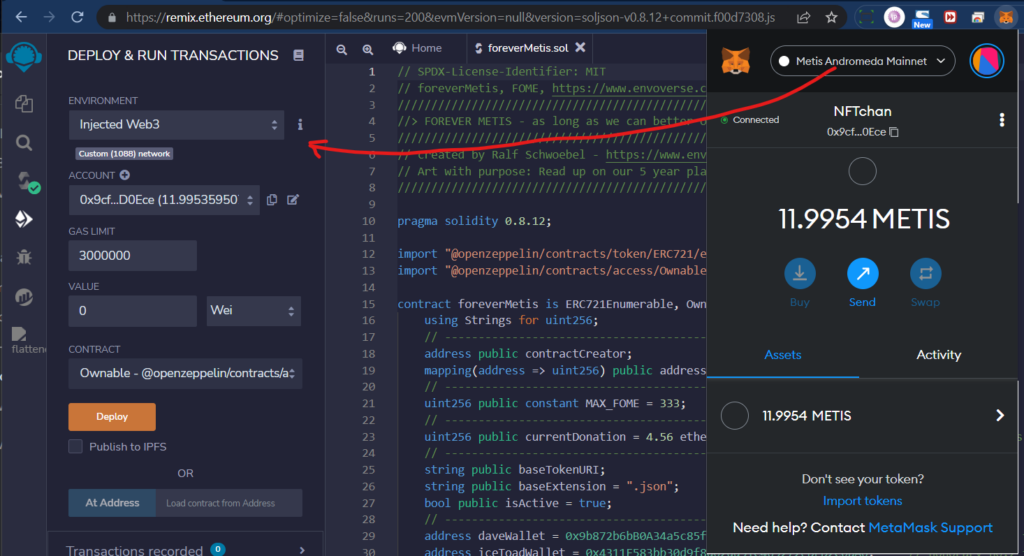Open the File explorer icon in Remix sidebar
The image size is (1024, 556).
[x=24, y=103]
